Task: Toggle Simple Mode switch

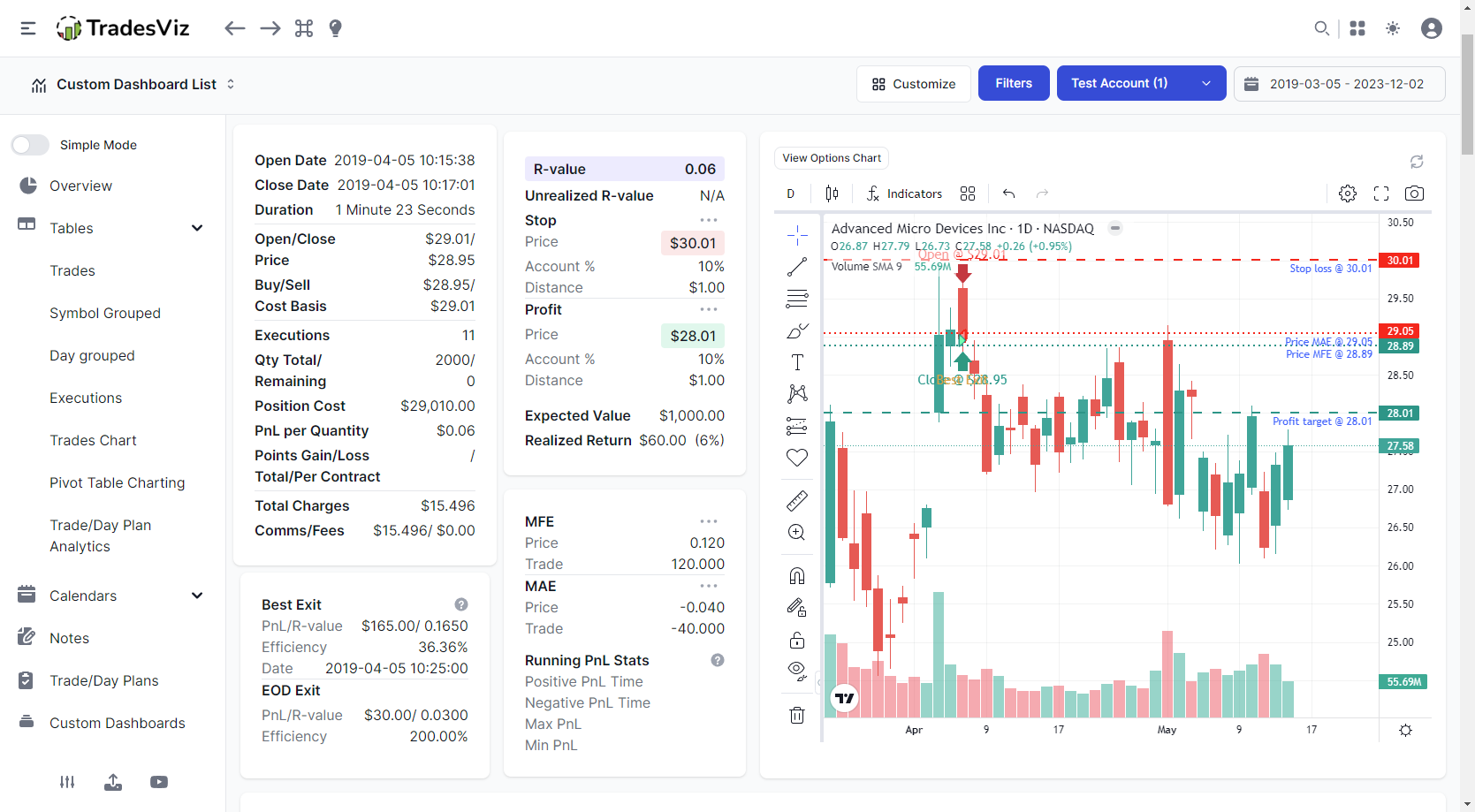Action: pyautogui.click(x=30, y=145)
